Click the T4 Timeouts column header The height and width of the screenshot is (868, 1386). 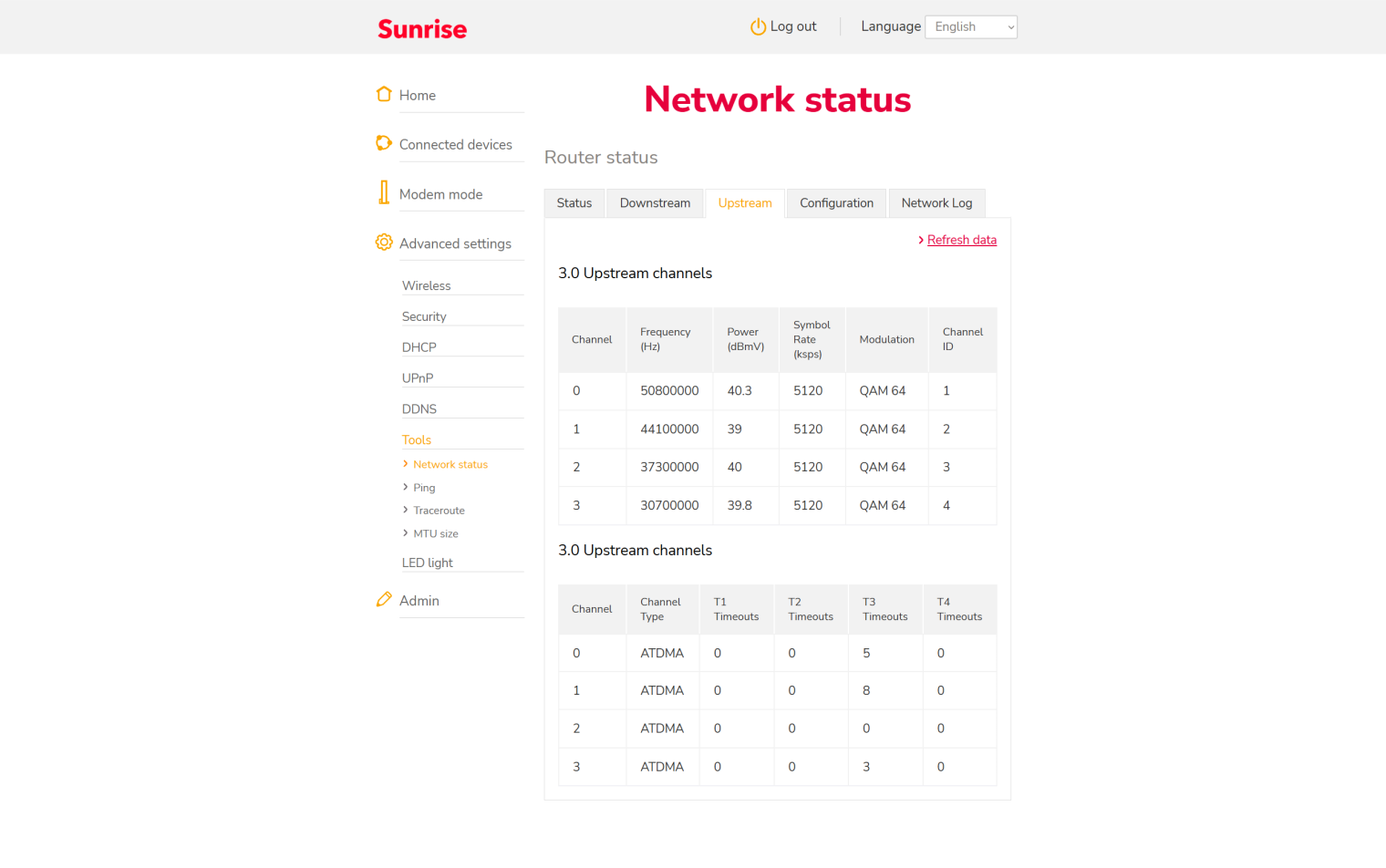(959, 609)
